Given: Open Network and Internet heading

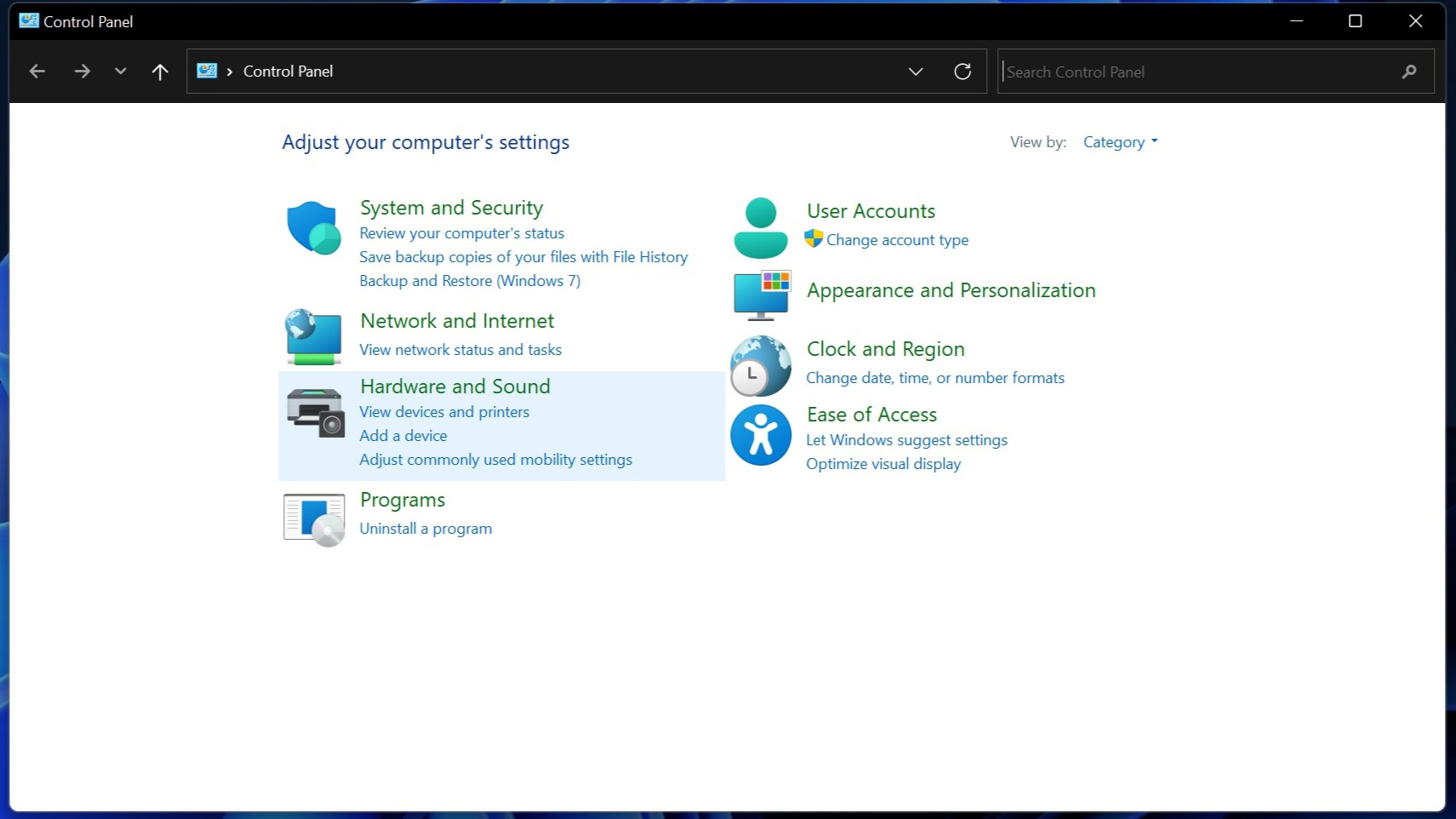Looking at the screenshot, I should coord(457,321).
